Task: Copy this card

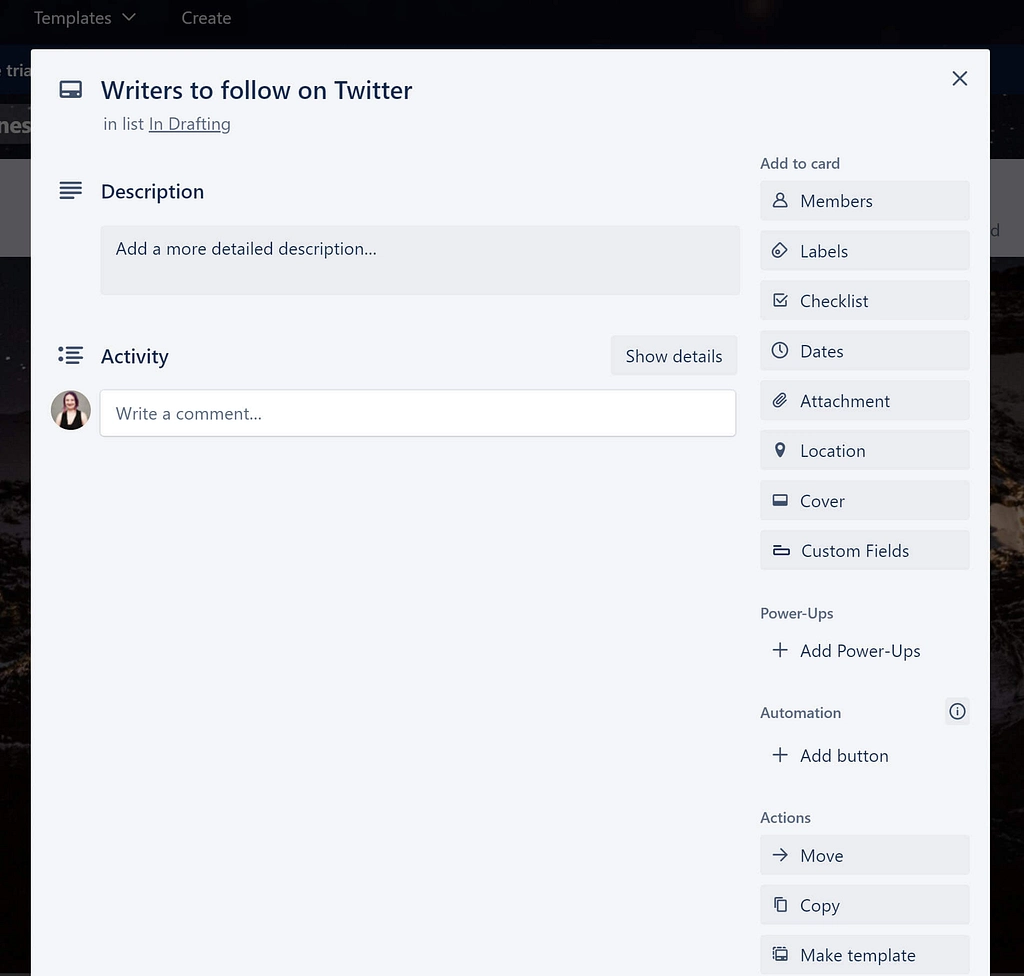Action: (864, 905)
